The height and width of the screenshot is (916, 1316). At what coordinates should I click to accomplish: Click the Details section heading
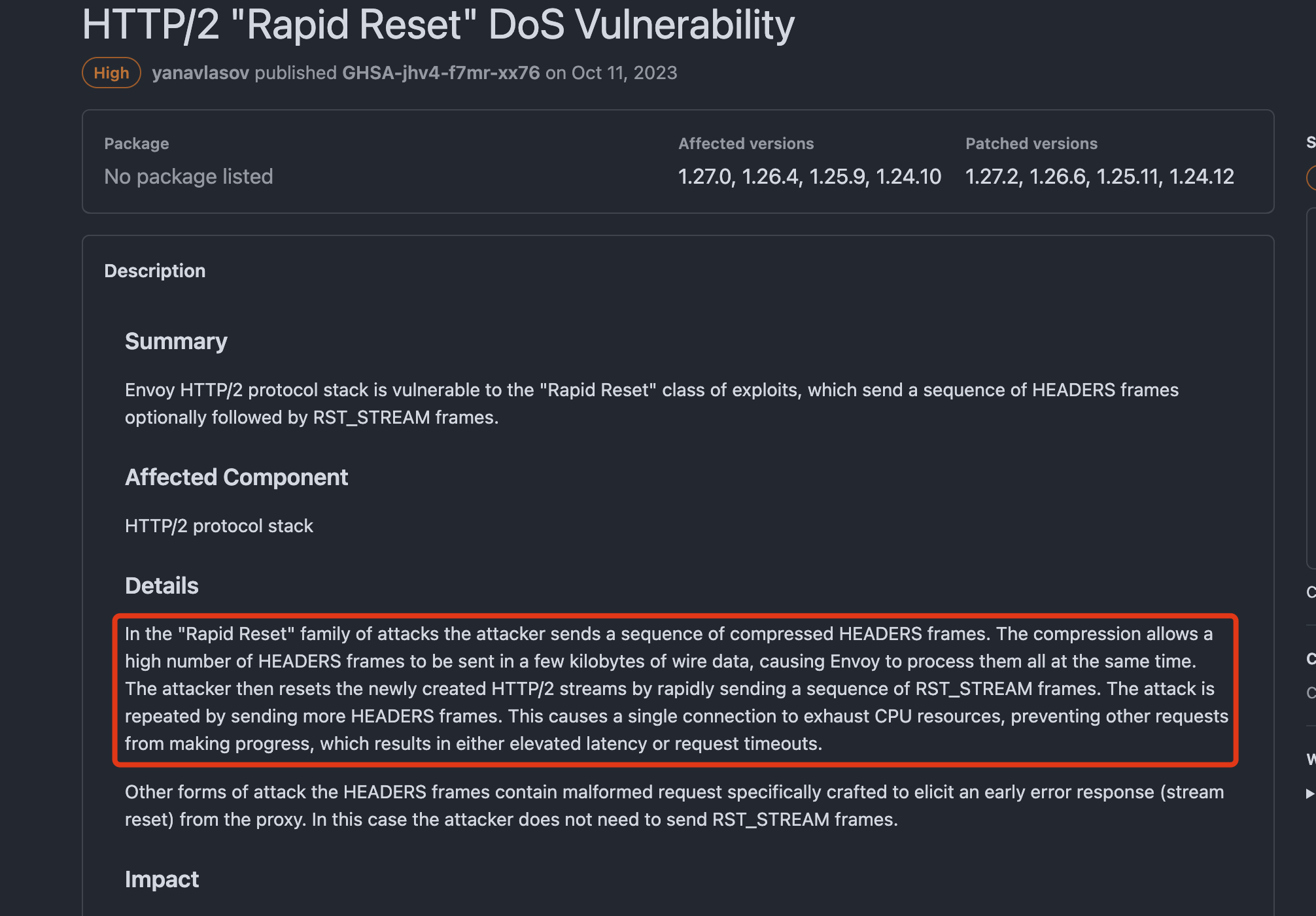[162, 586]
